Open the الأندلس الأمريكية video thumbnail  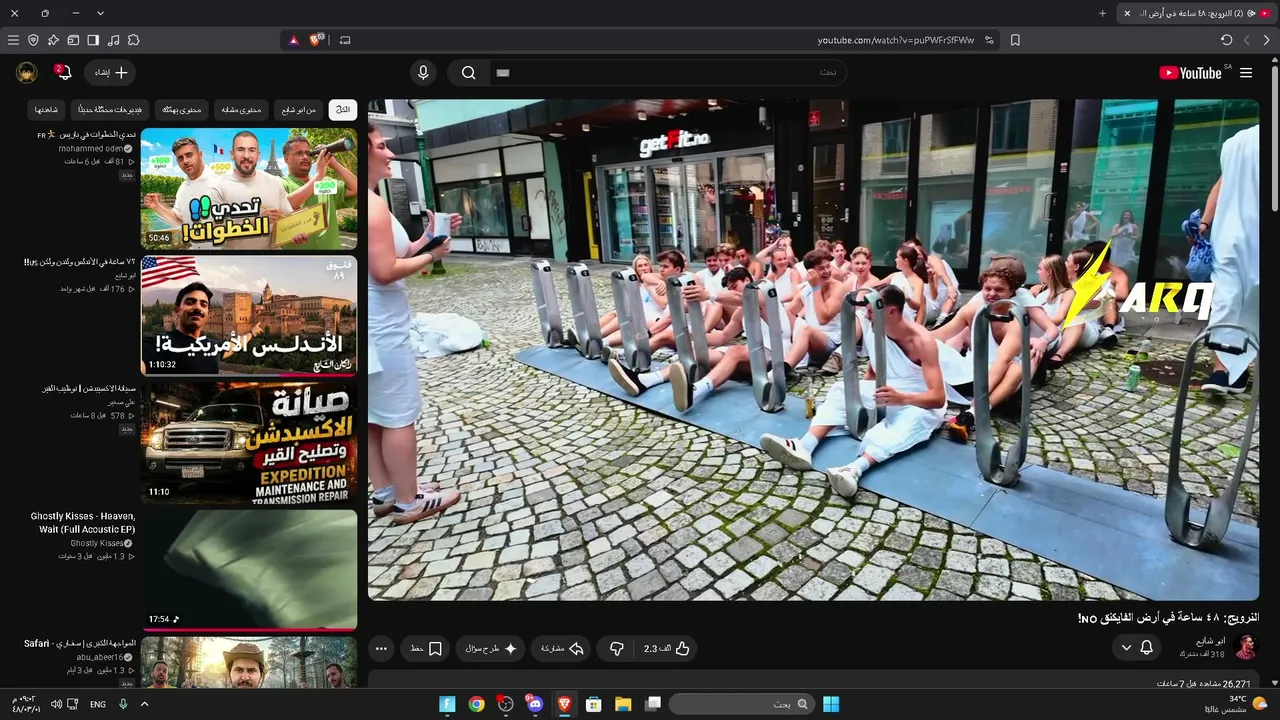249,316
